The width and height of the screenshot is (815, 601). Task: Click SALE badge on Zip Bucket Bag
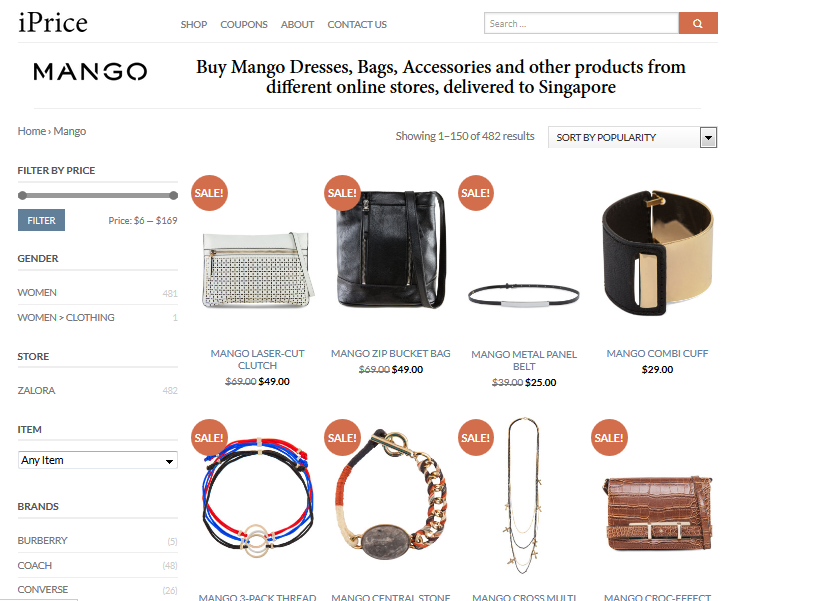point(342,193)
